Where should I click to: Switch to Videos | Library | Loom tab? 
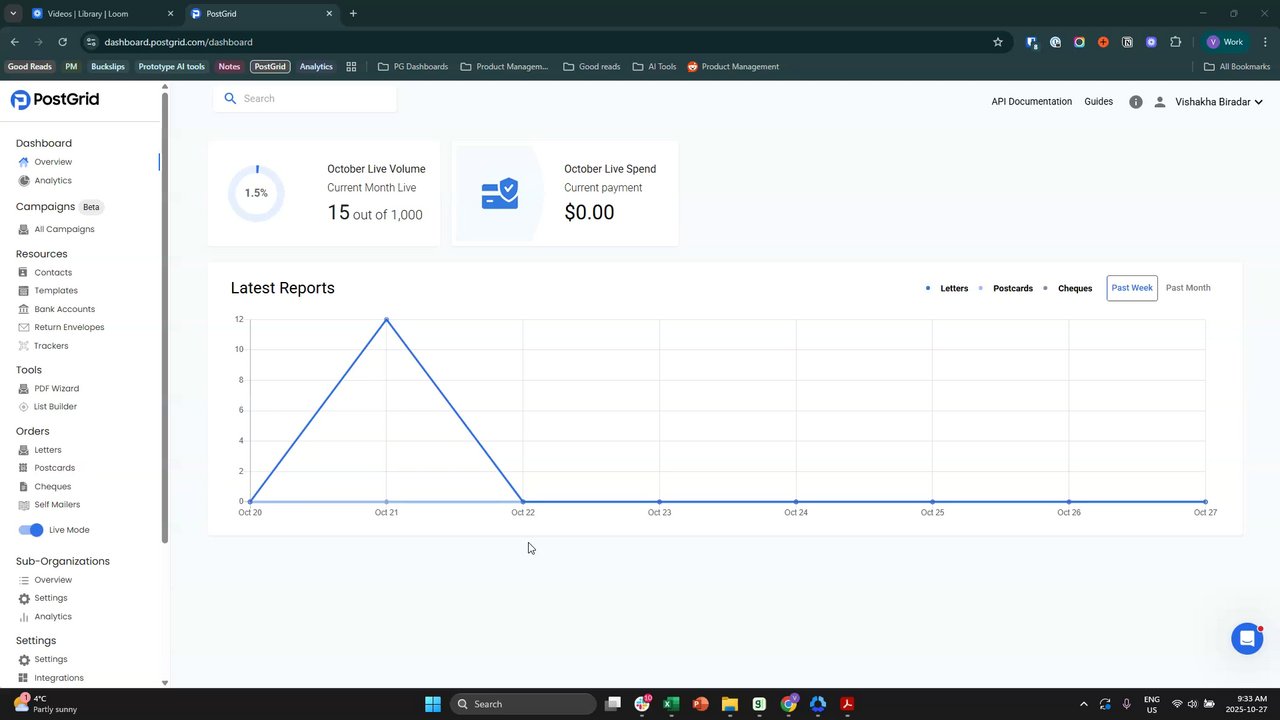tap(100, 14)
